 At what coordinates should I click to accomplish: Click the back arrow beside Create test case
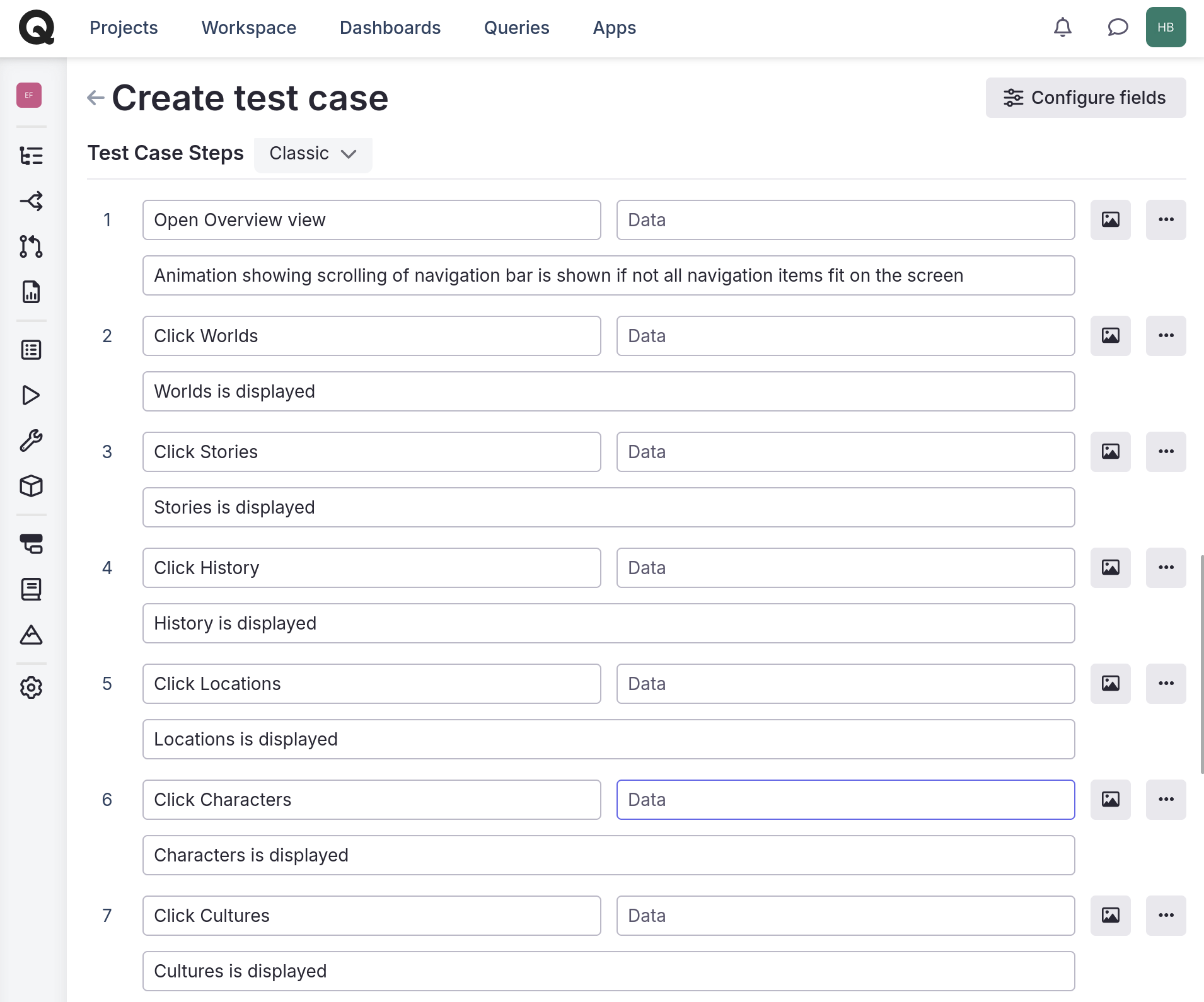[x=95, y=98]
